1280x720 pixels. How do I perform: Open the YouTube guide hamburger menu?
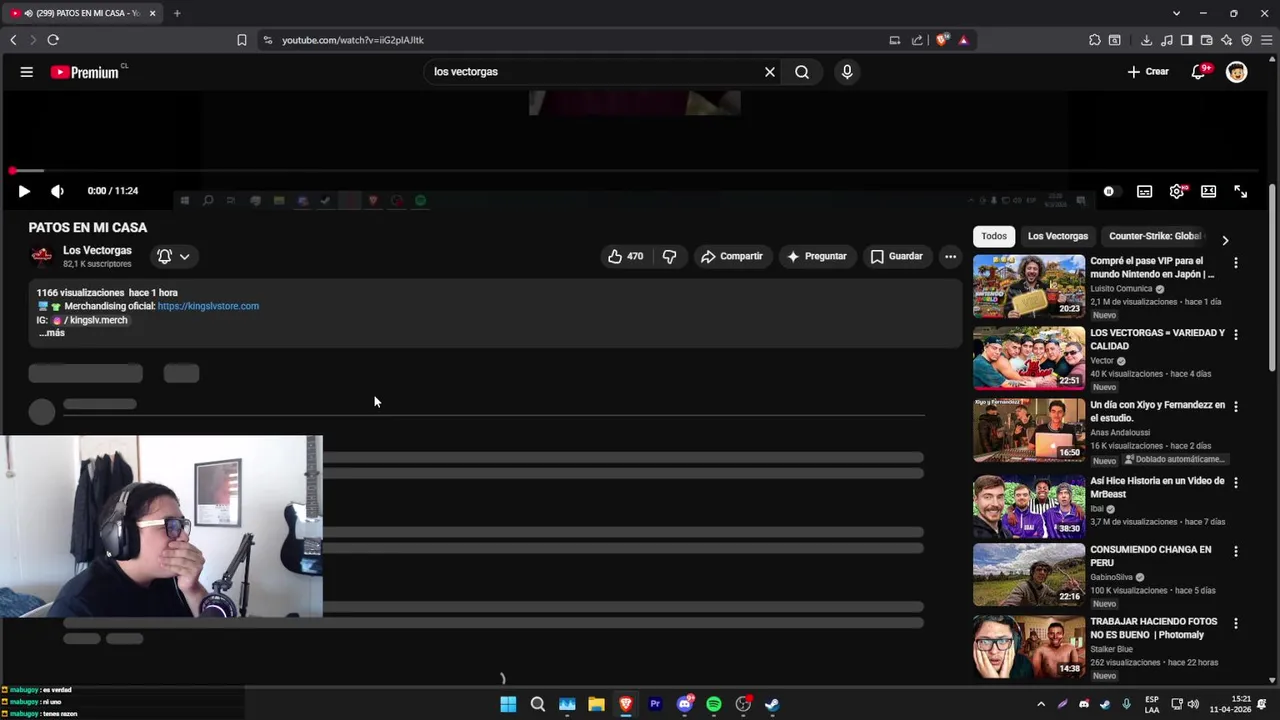click(x=27, y=72)
